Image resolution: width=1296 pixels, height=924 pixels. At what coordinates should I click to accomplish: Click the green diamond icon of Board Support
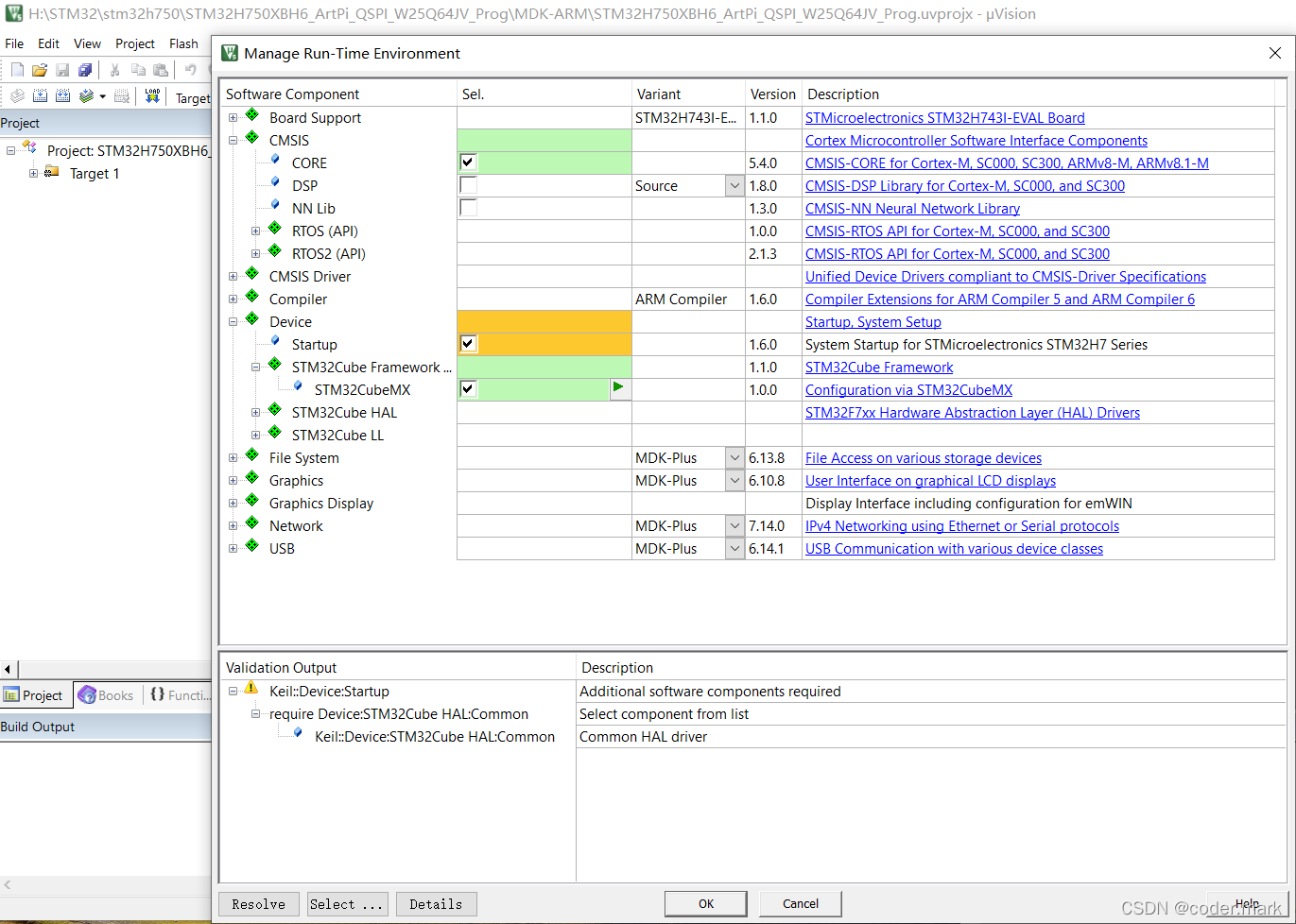[252, 115]
